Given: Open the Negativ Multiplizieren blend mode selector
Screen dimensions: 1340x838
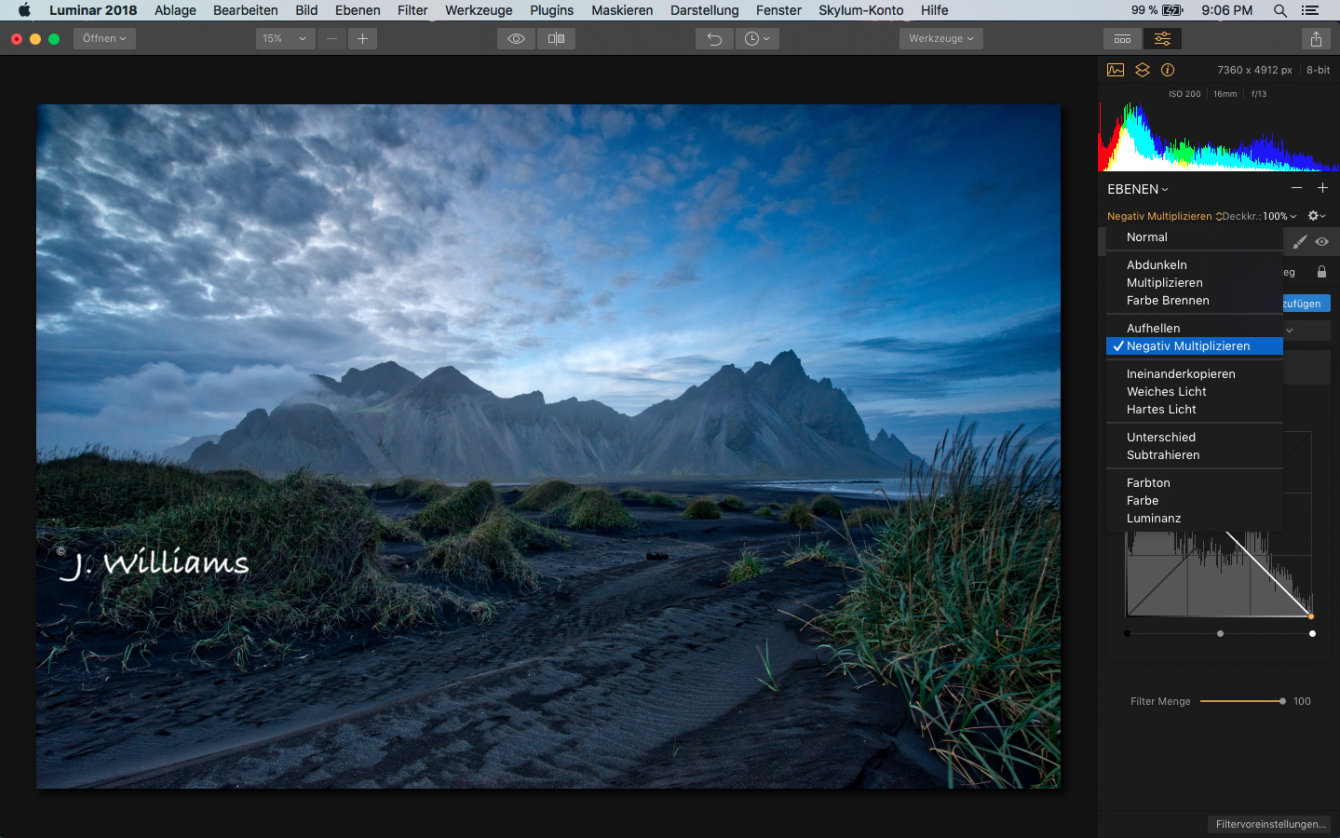Looking at the screenshot, I should point(1165,216).
